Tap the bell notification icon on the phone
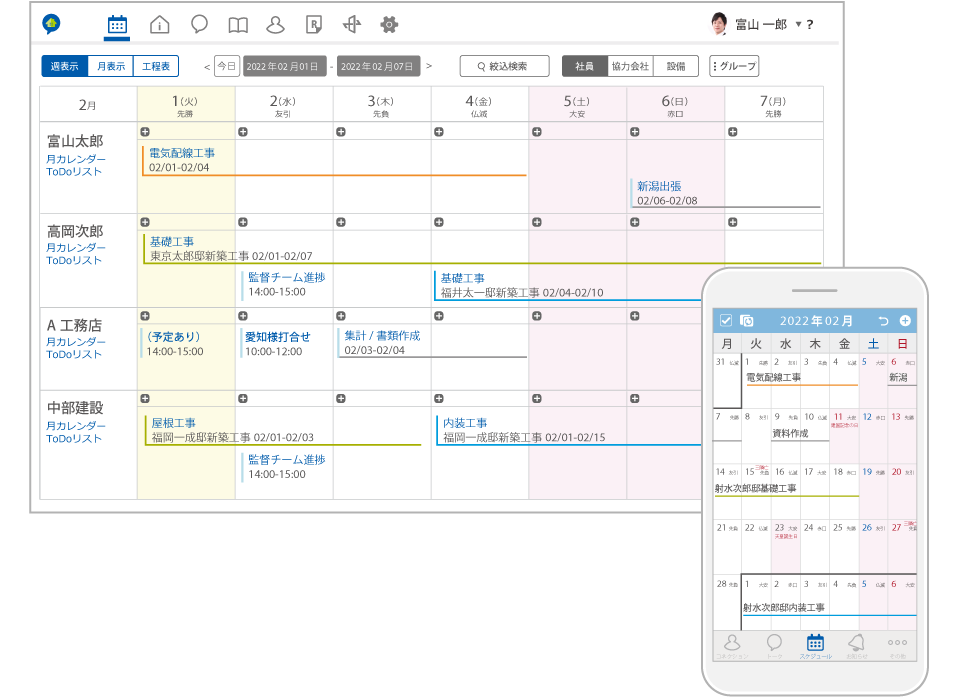Image resolution: width=960 pixels, height=700 pixels. tap(855, 643)
